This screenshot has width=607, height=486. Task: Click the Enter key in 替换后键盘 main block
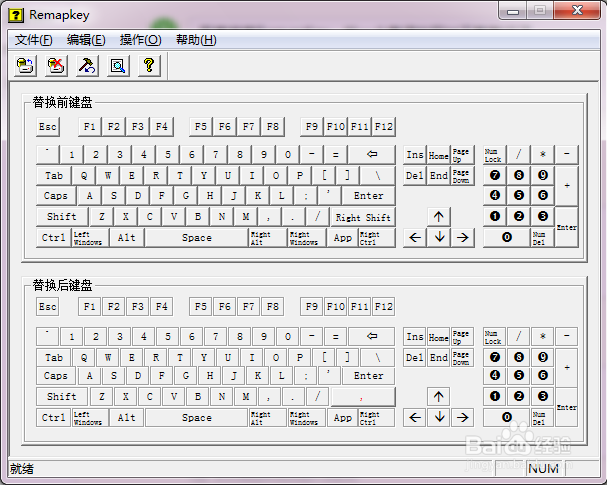pyautogui.click(x=369, y=376)
